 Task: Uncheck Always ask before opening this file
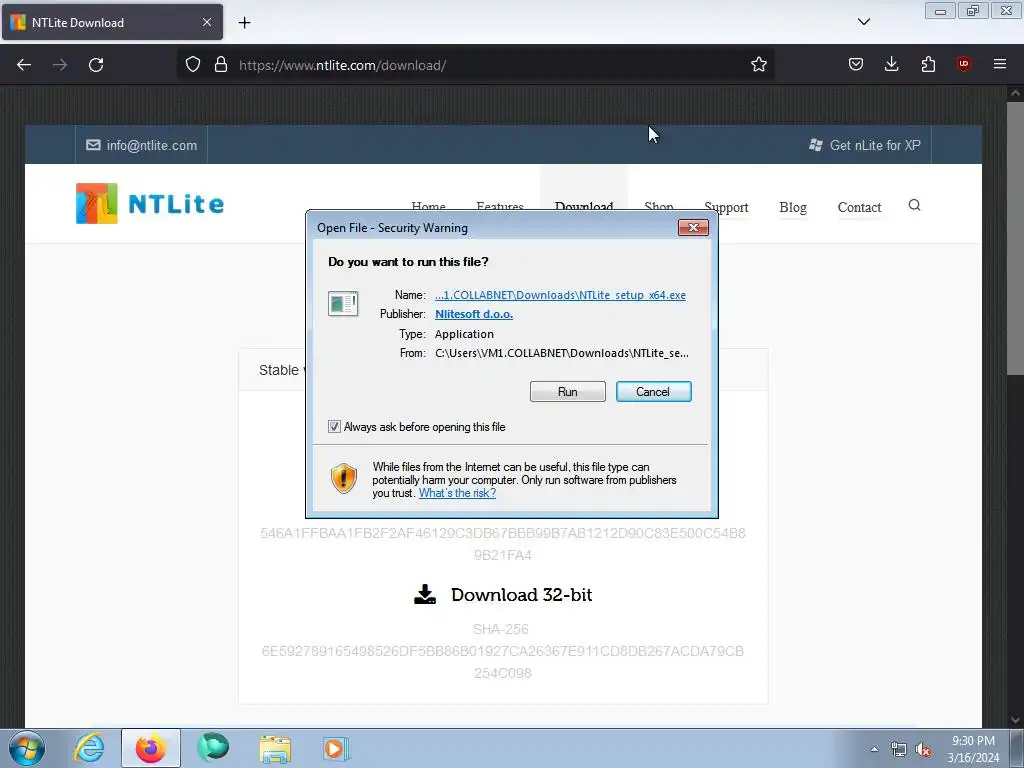tap(334, 426)
